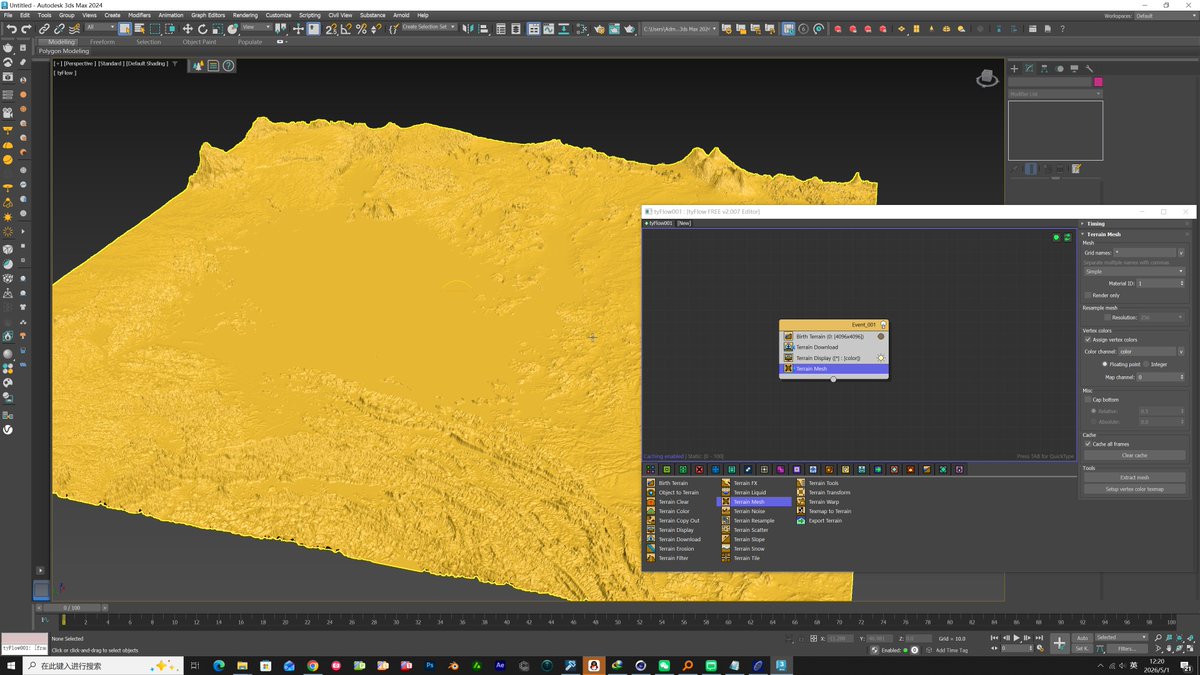This screenshot has width=1200, height=675.
Task: Select the Terrain Noise operator
Action: 747,511
